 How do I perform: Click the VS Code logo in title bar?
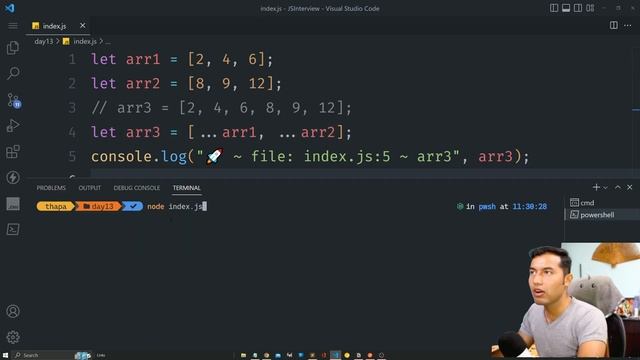point(10,8)
